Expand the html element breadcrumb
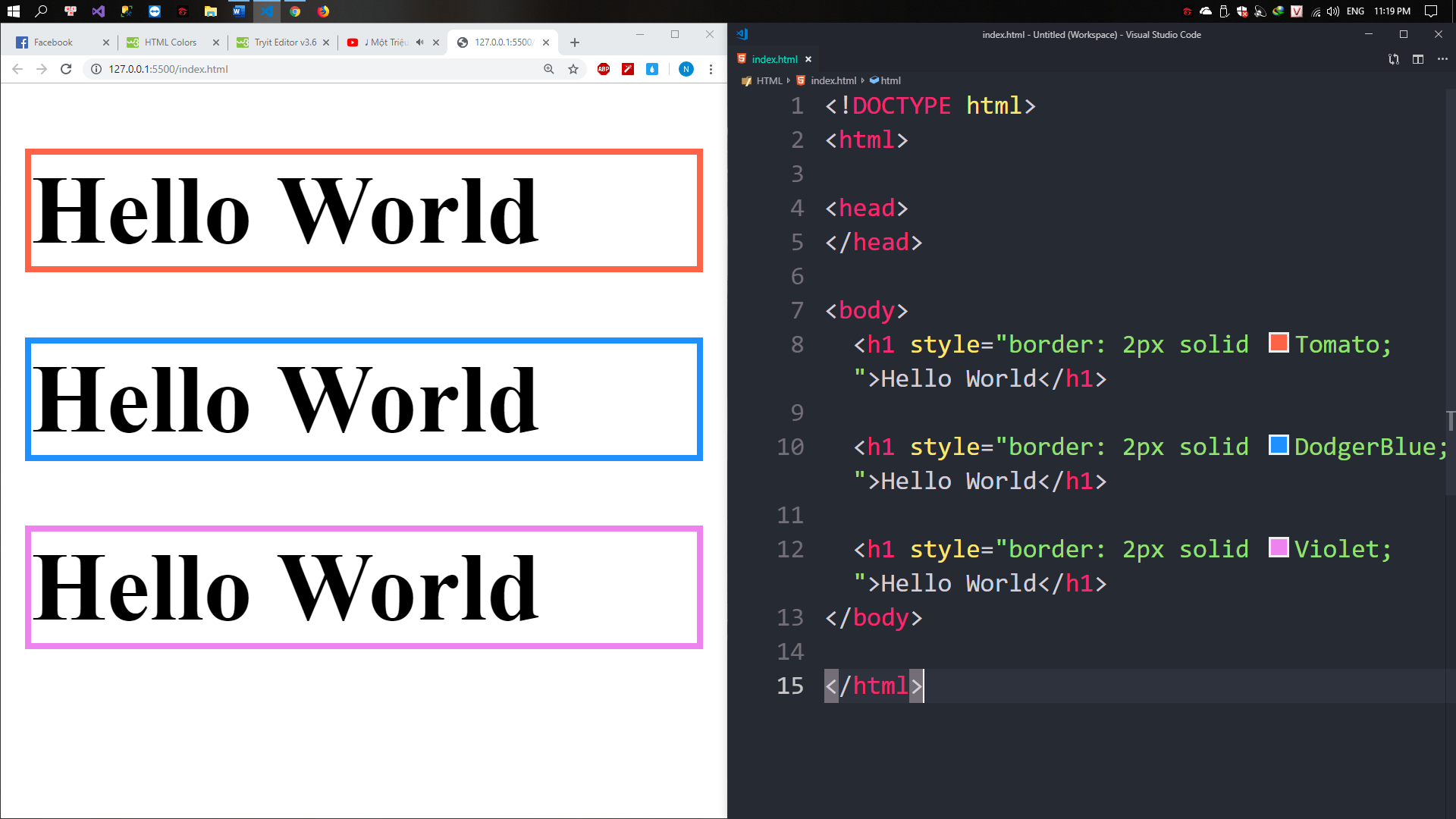 [x=890, y=80]
